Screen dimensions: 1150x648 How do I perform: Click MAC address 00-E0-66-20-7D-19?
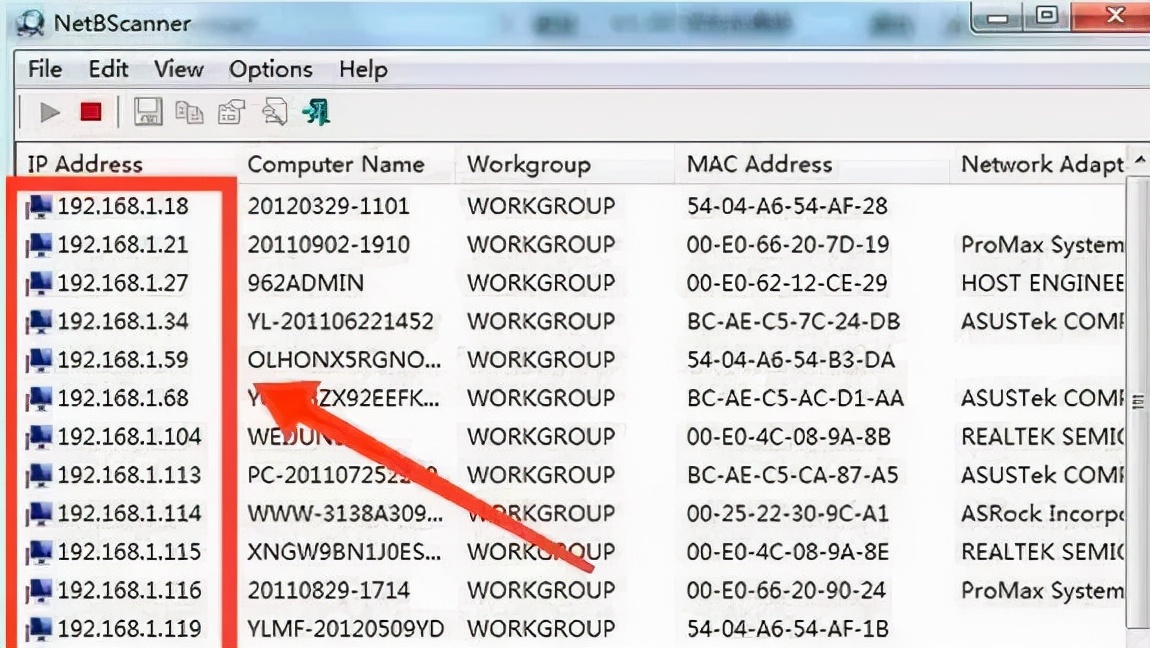[x=788, y=244]
